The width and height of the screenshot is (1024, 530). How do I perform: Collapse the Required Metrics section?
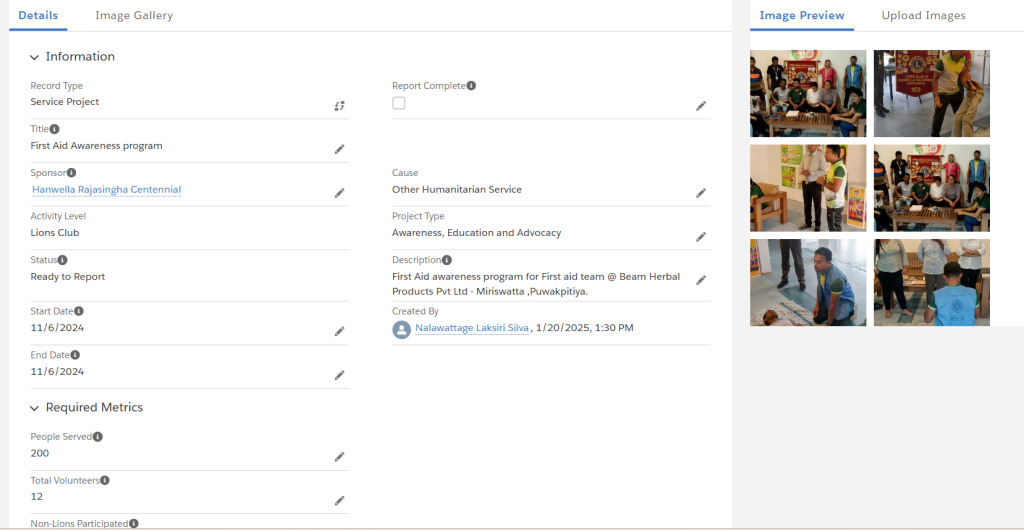pos(34,408)
